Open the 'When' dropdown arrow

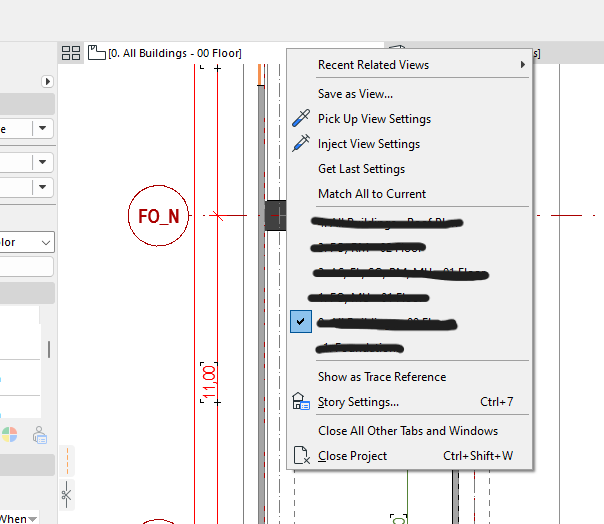(x=33, y=519)
